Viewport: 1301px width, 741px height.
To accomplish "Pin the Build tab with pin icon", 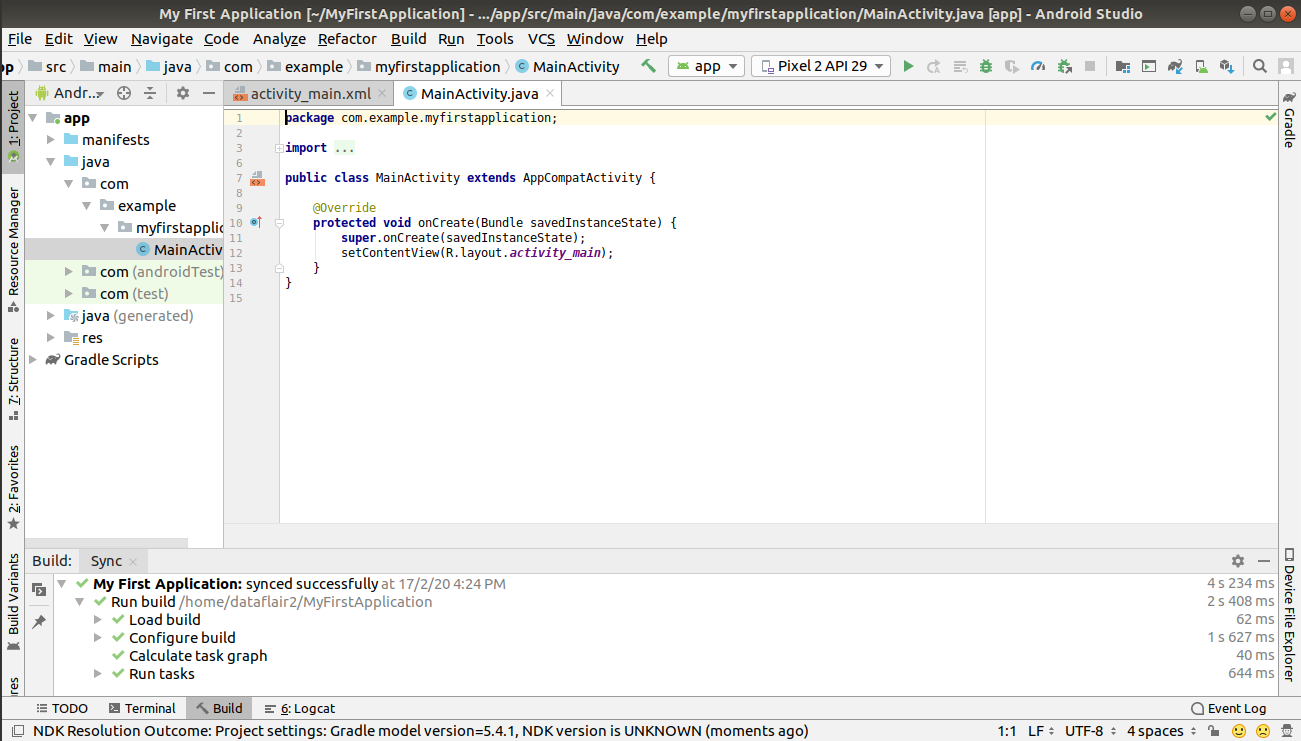I will tap(39, 622).
